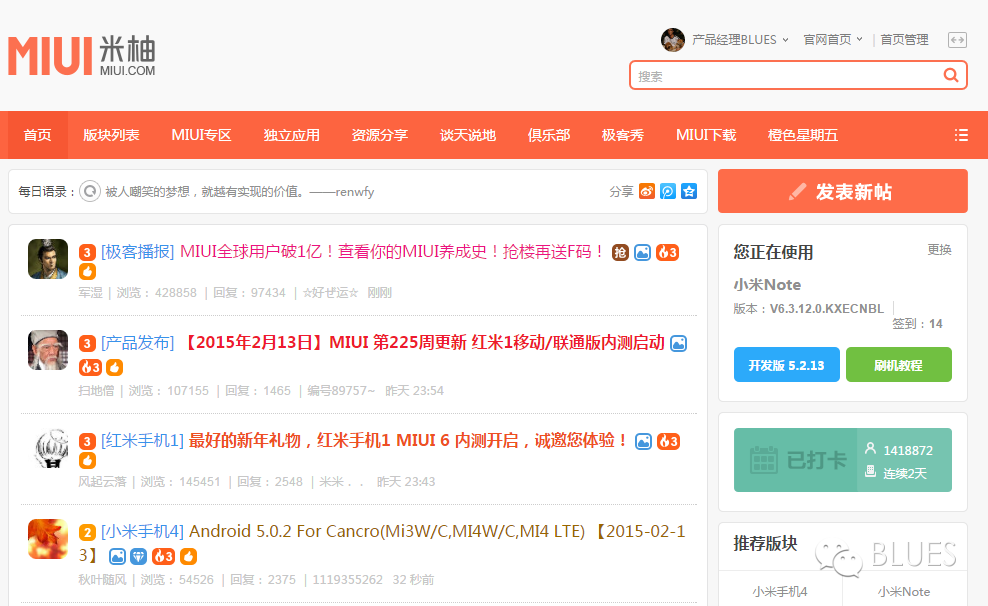Open 小米手机4 recommended board

[x=779, y=592]
